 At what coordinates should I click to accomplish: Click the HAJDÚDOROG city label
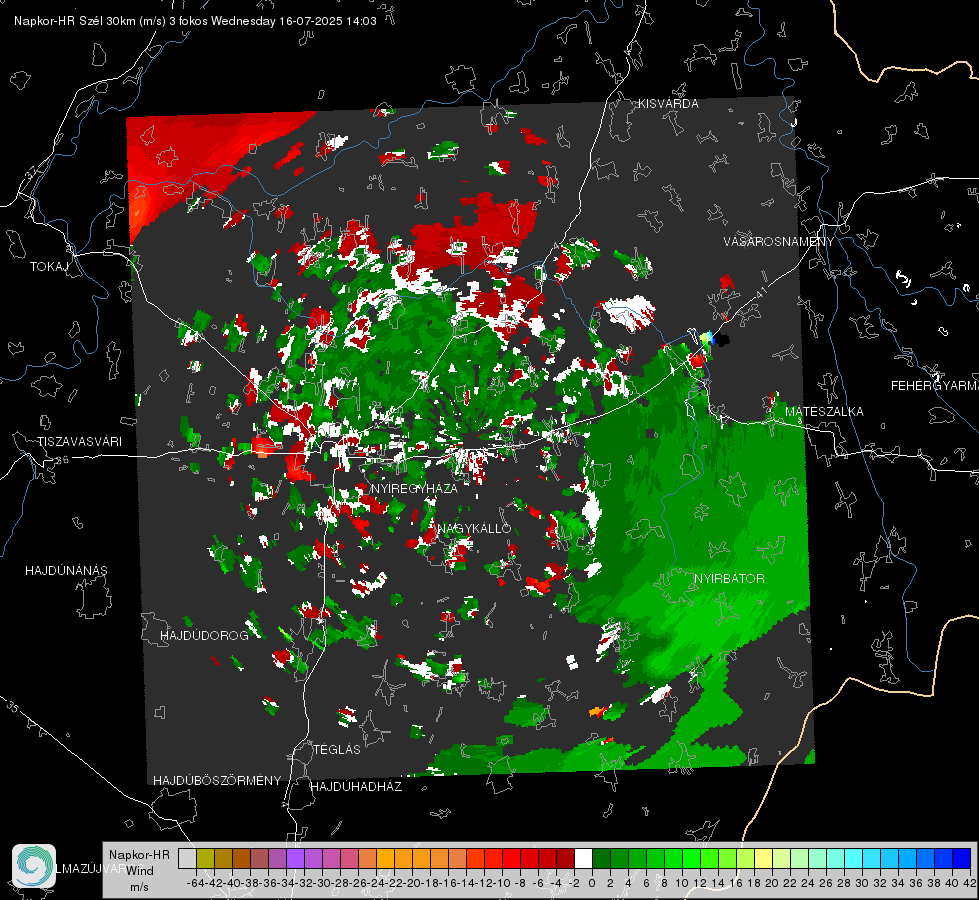[204, 636]
